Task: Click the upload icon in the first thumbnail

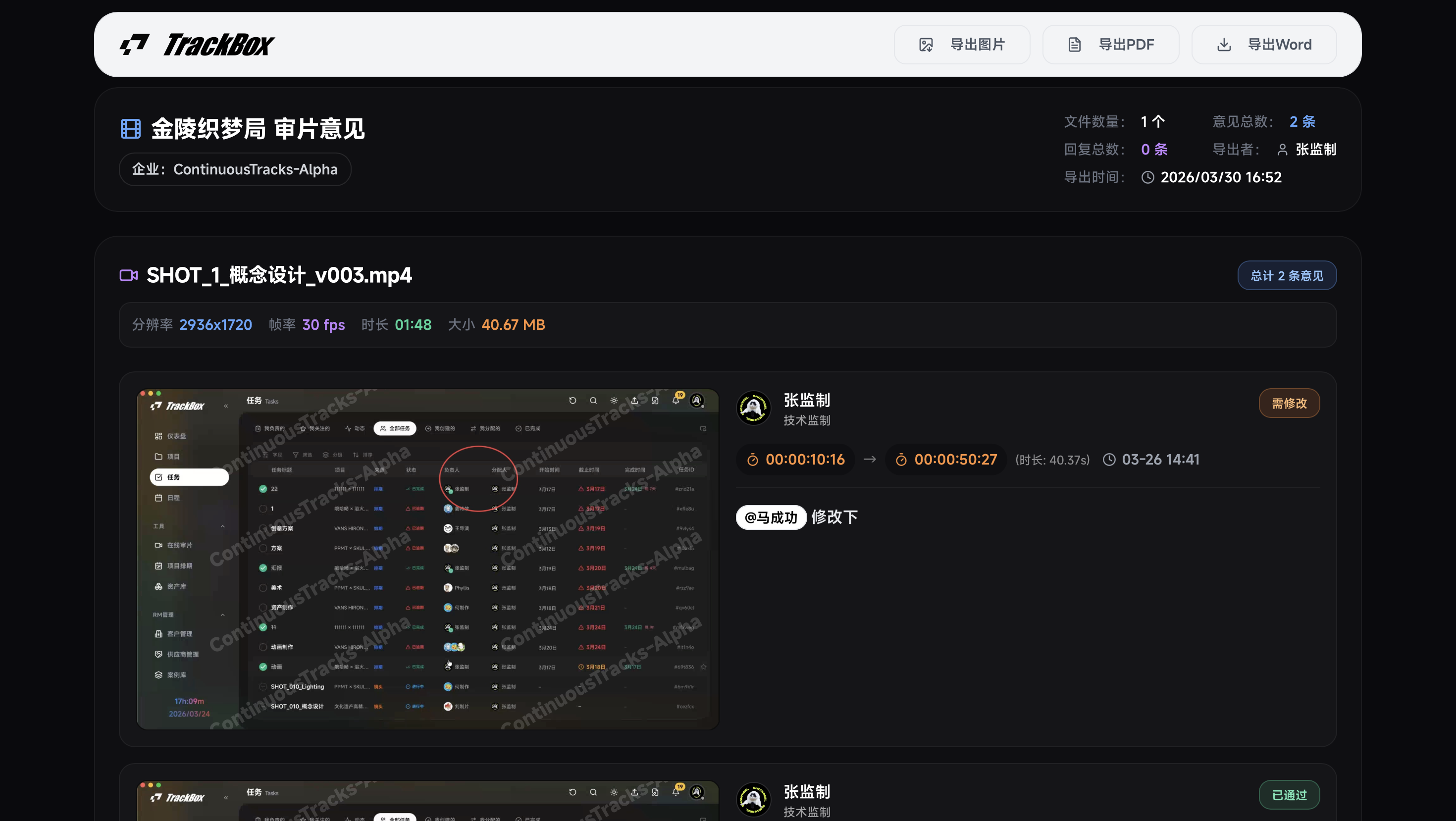Action: tap(635, 401)
